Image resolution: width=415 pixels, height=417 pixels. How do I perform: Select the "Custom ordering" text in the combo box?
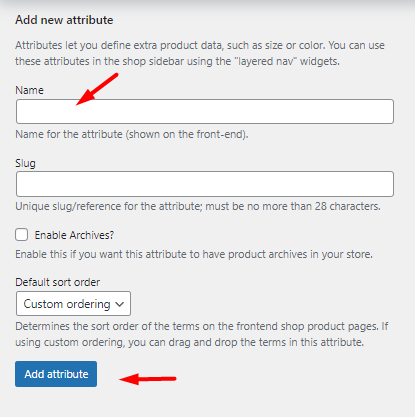coord(67,304)
